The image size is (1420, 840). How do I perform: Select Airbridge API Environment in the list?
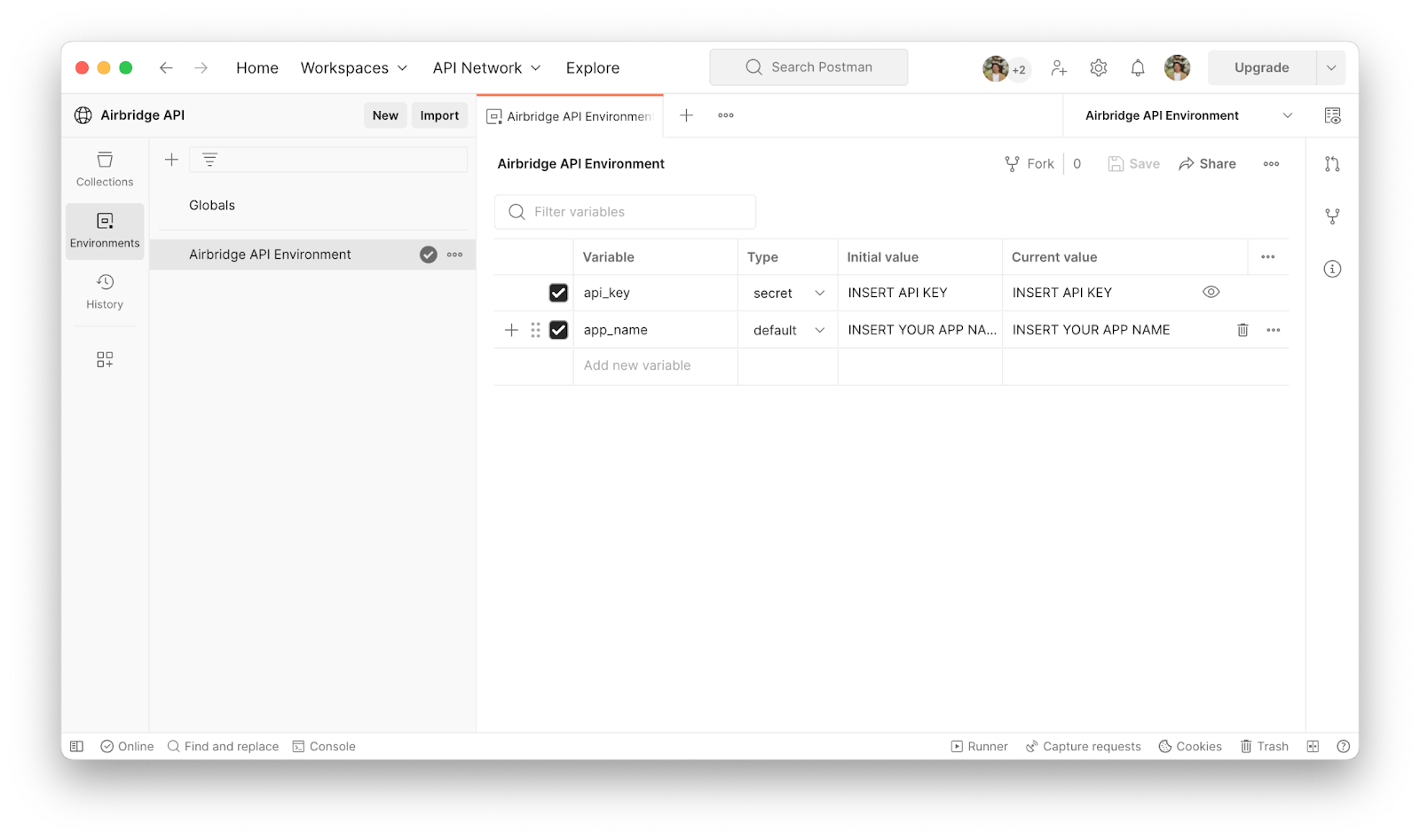[270, 255]
